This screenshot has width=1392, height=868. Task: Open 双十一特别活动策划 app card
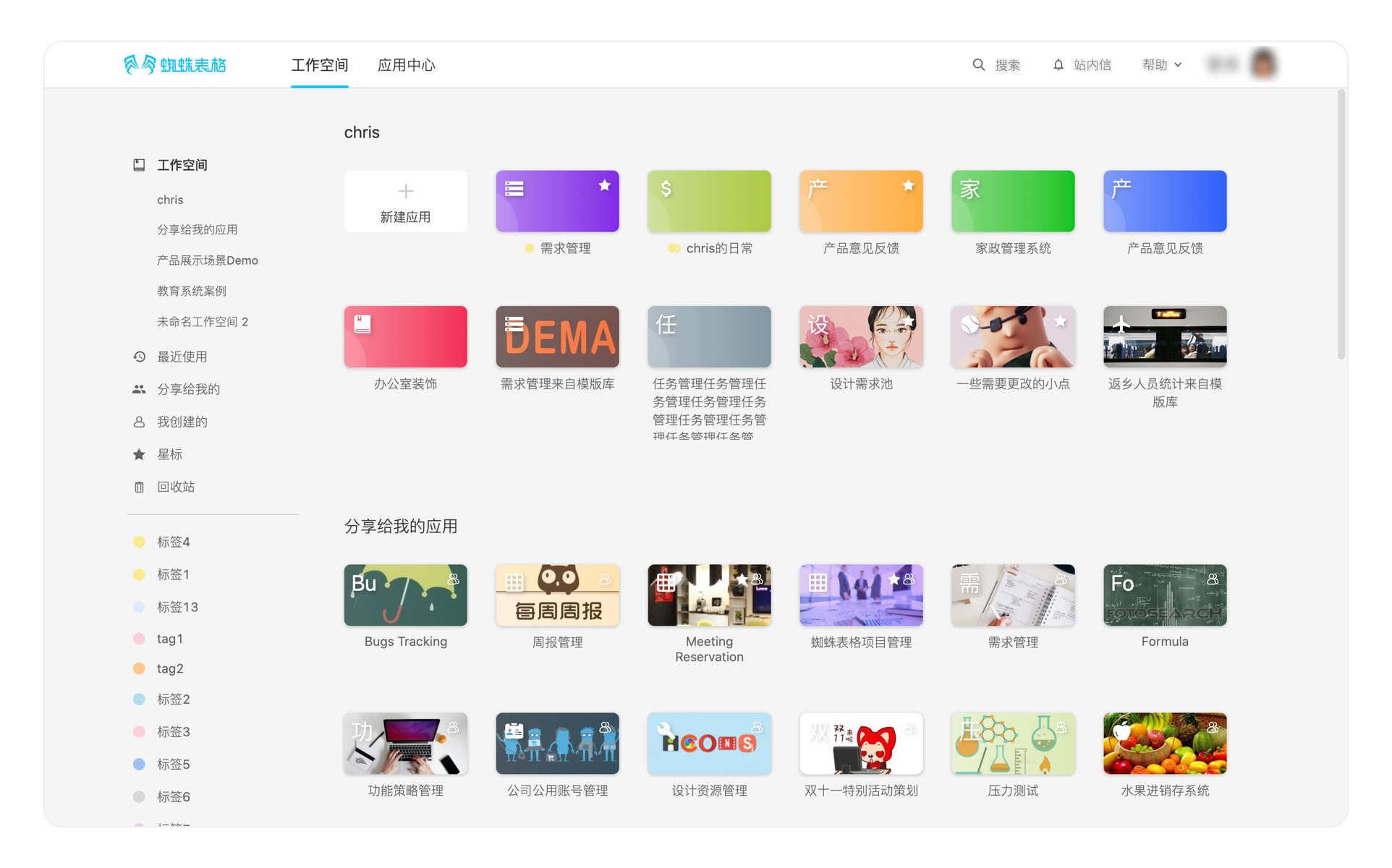pyautogui.click(x=861, y=744)
